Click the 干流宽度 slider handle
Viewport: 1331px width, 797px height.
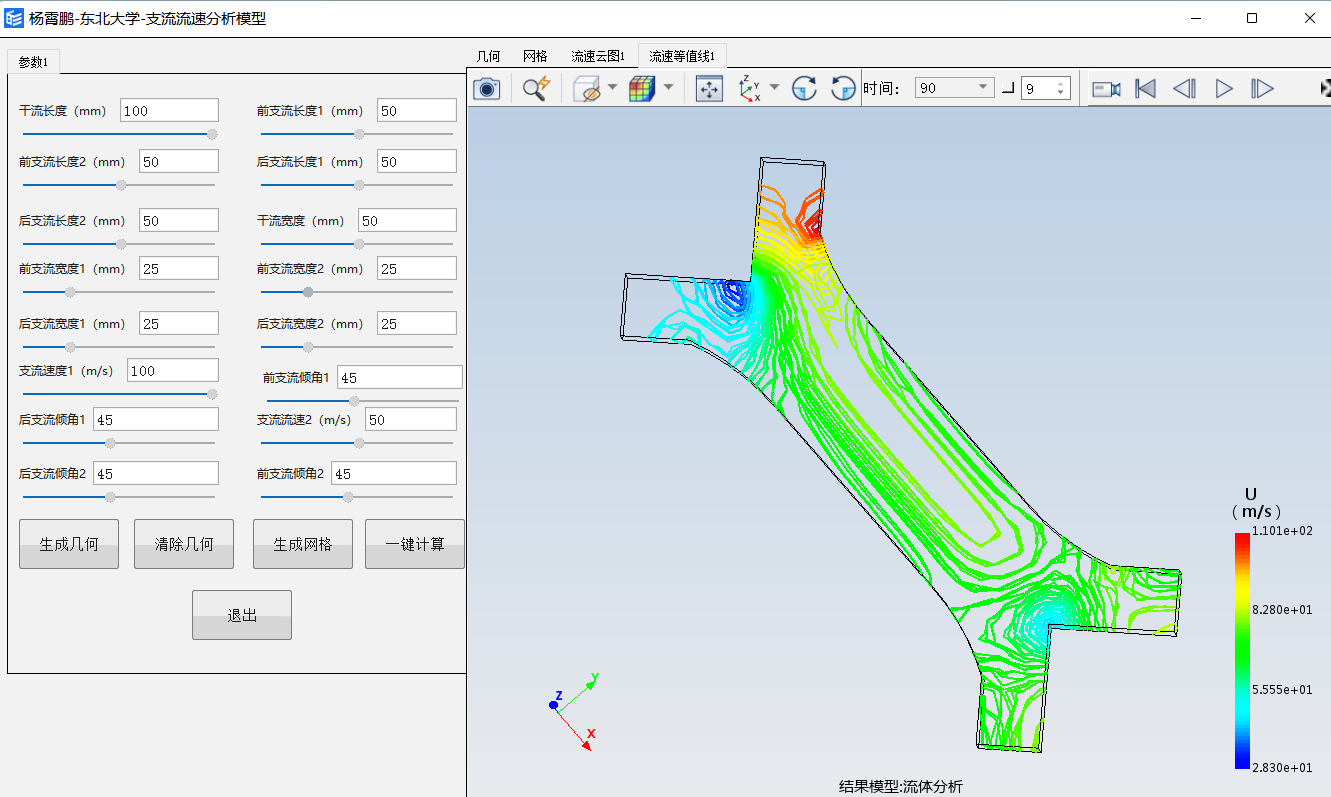point(359,243)
